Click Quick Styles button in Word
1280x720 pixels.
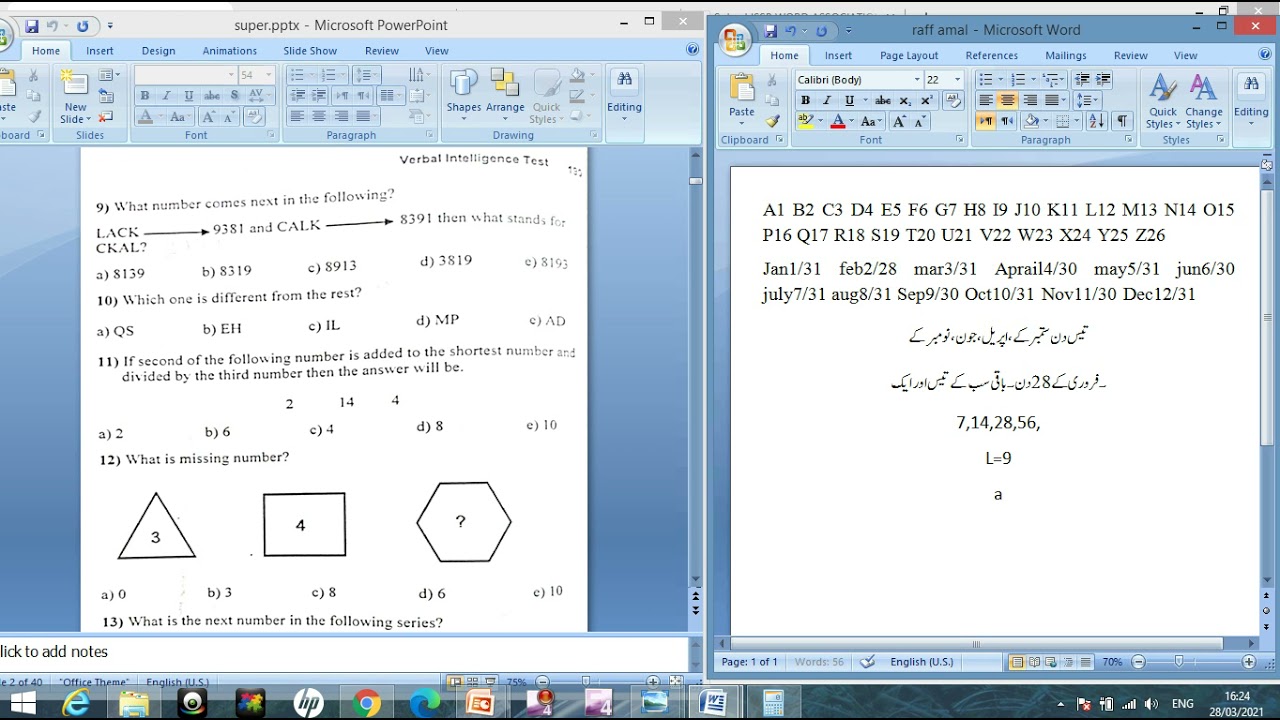pos(1163,100)
